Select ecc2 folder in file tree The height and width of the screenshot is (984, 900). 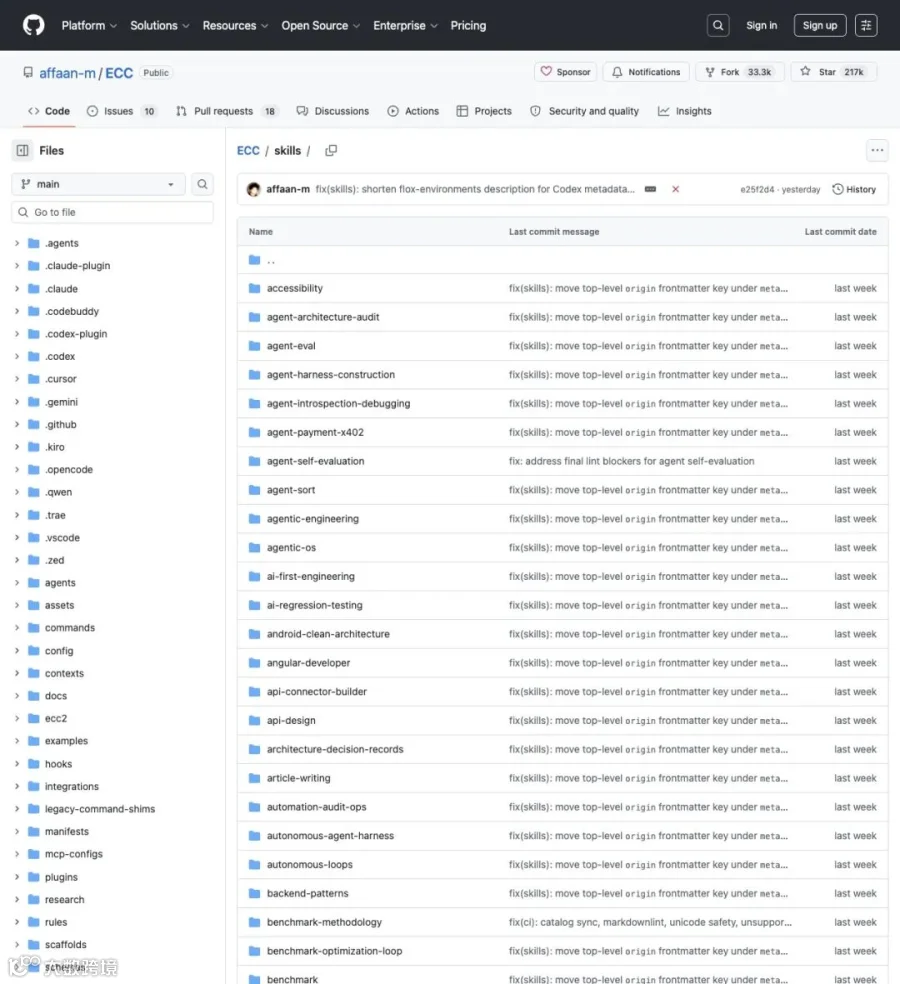(x=55, y=719)
